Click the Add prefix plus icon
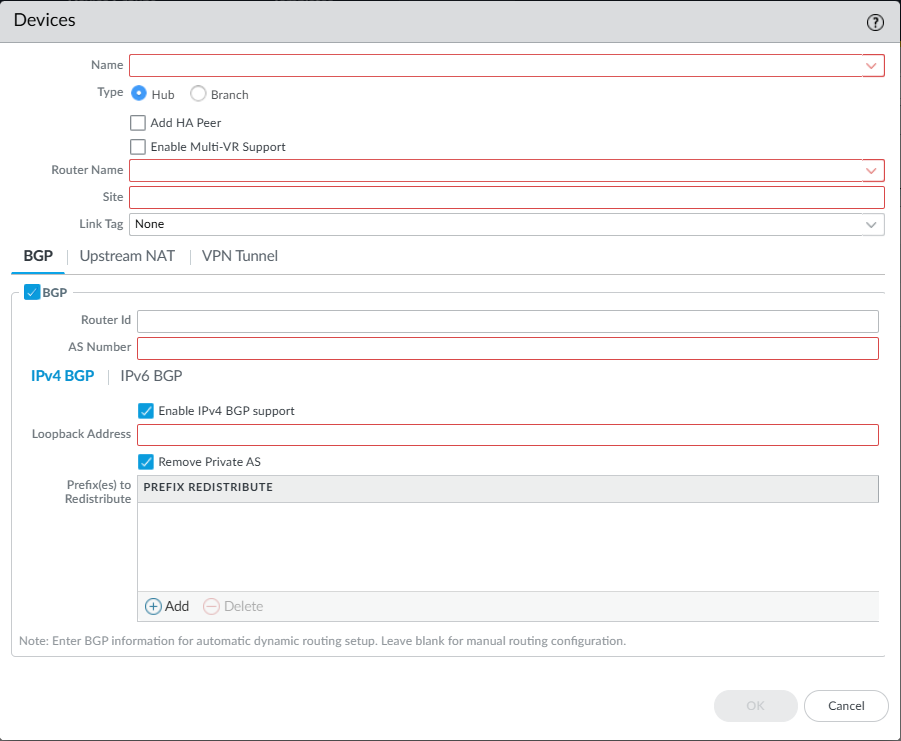This screenshot has width=901, height=741. pyautogui.click(x=153, y=606)
